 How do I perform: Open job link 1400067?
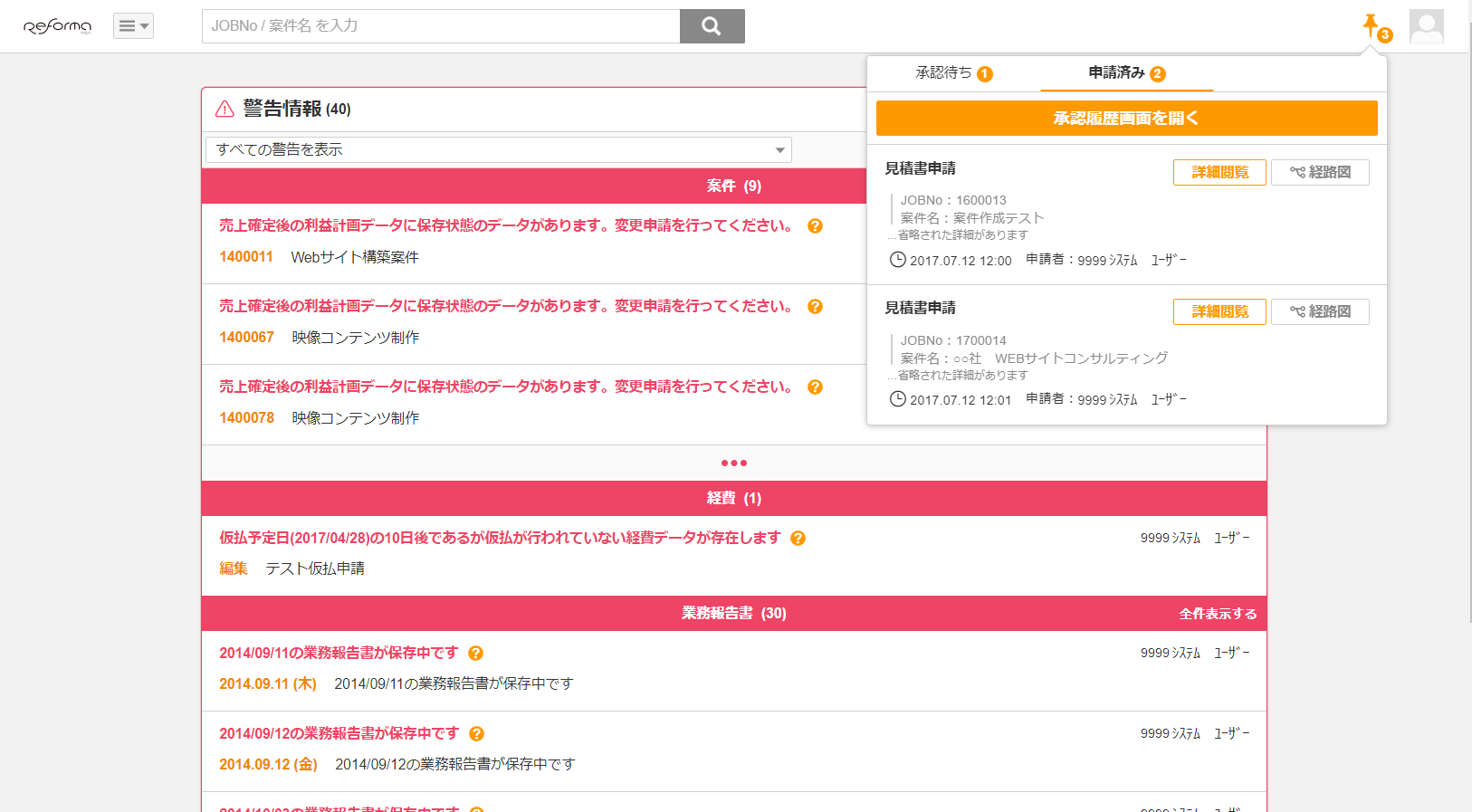(x=246, y=338)
